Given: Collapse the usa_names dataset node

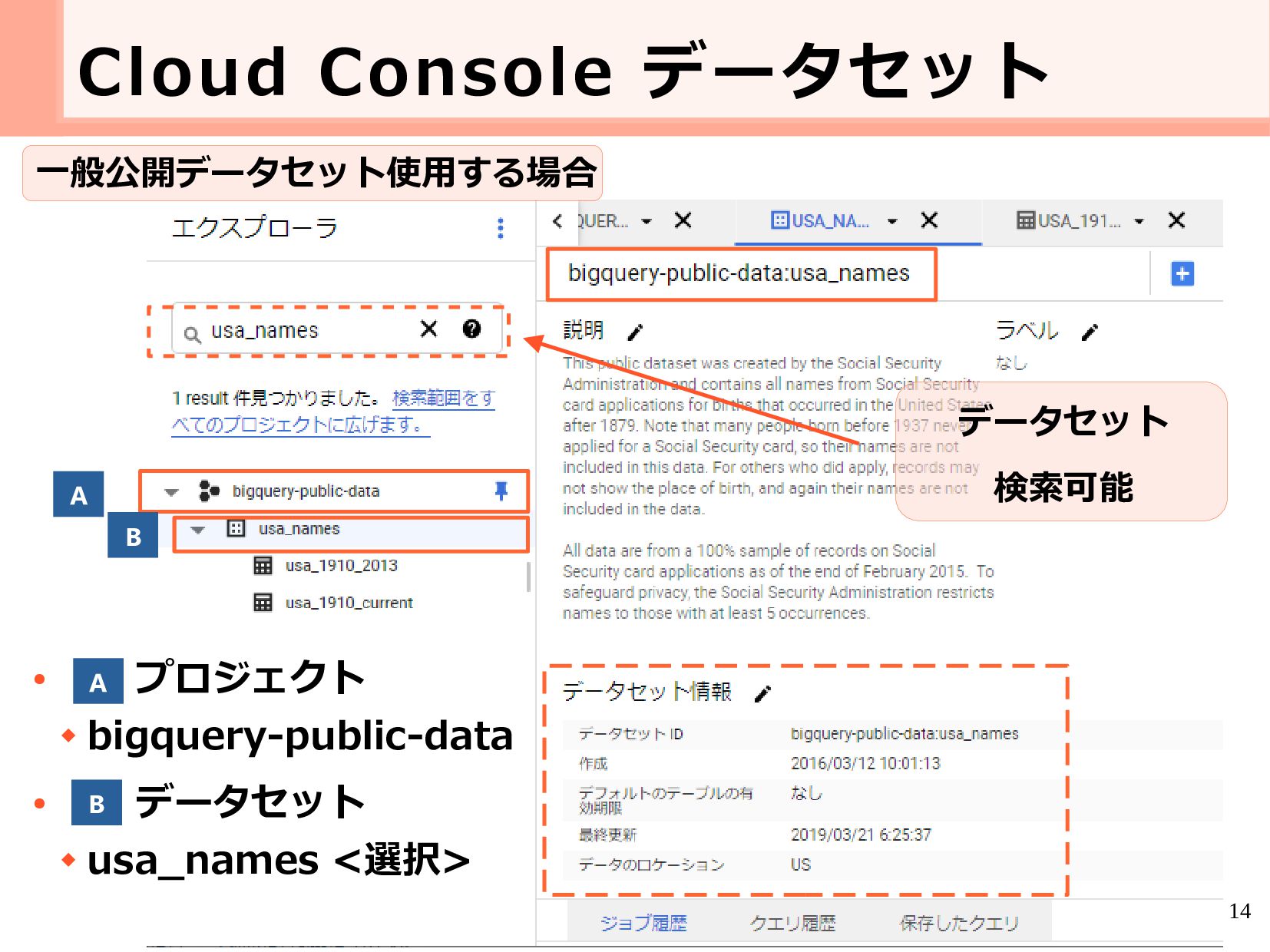Looking at the screenshot, I should [x=198, y=530].
